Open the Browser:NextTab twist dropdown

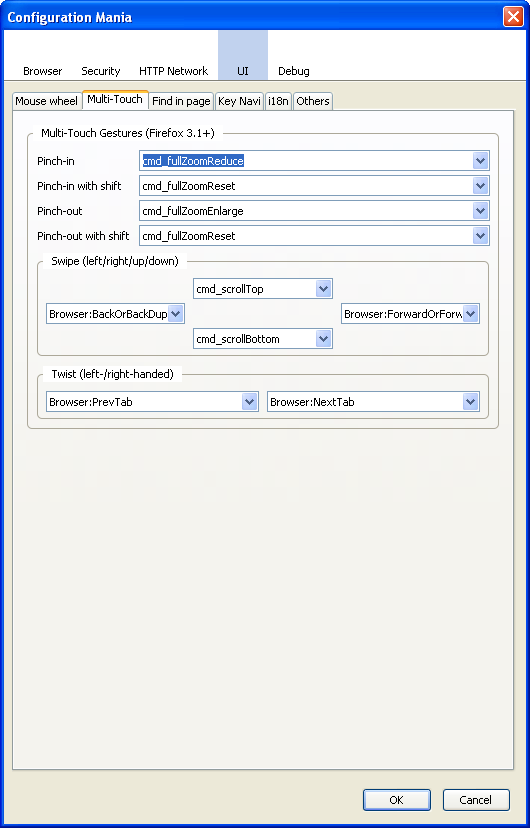click(x=470, y=402)
